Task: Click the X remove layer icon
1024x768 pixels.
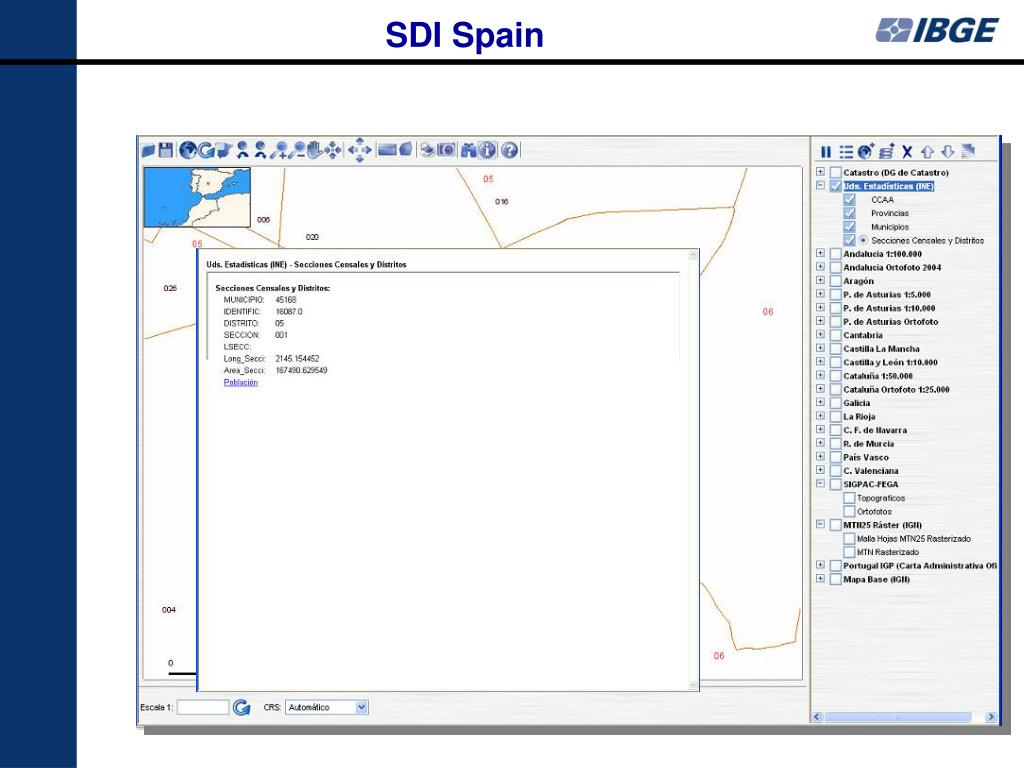Action: (907, 152)
